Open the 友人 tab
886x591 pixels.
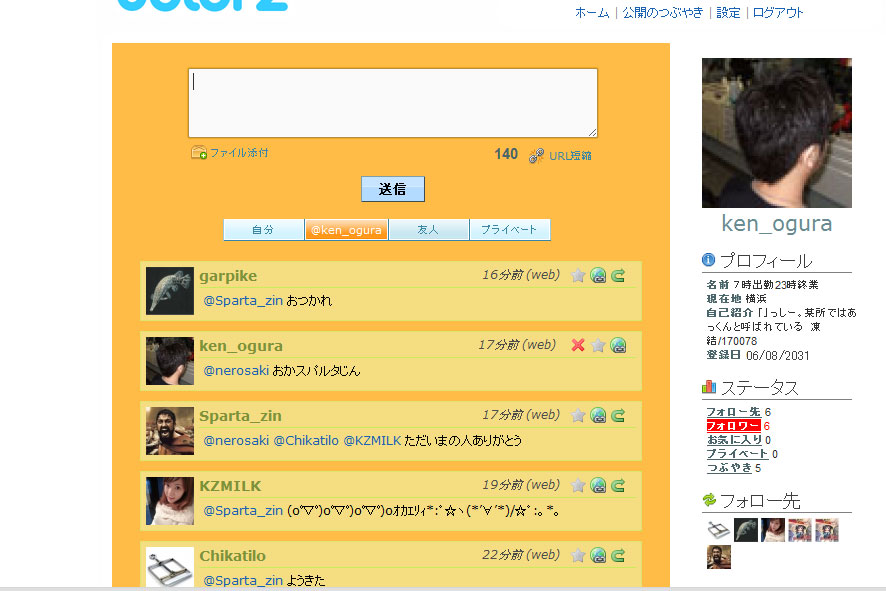pos(428,230)
